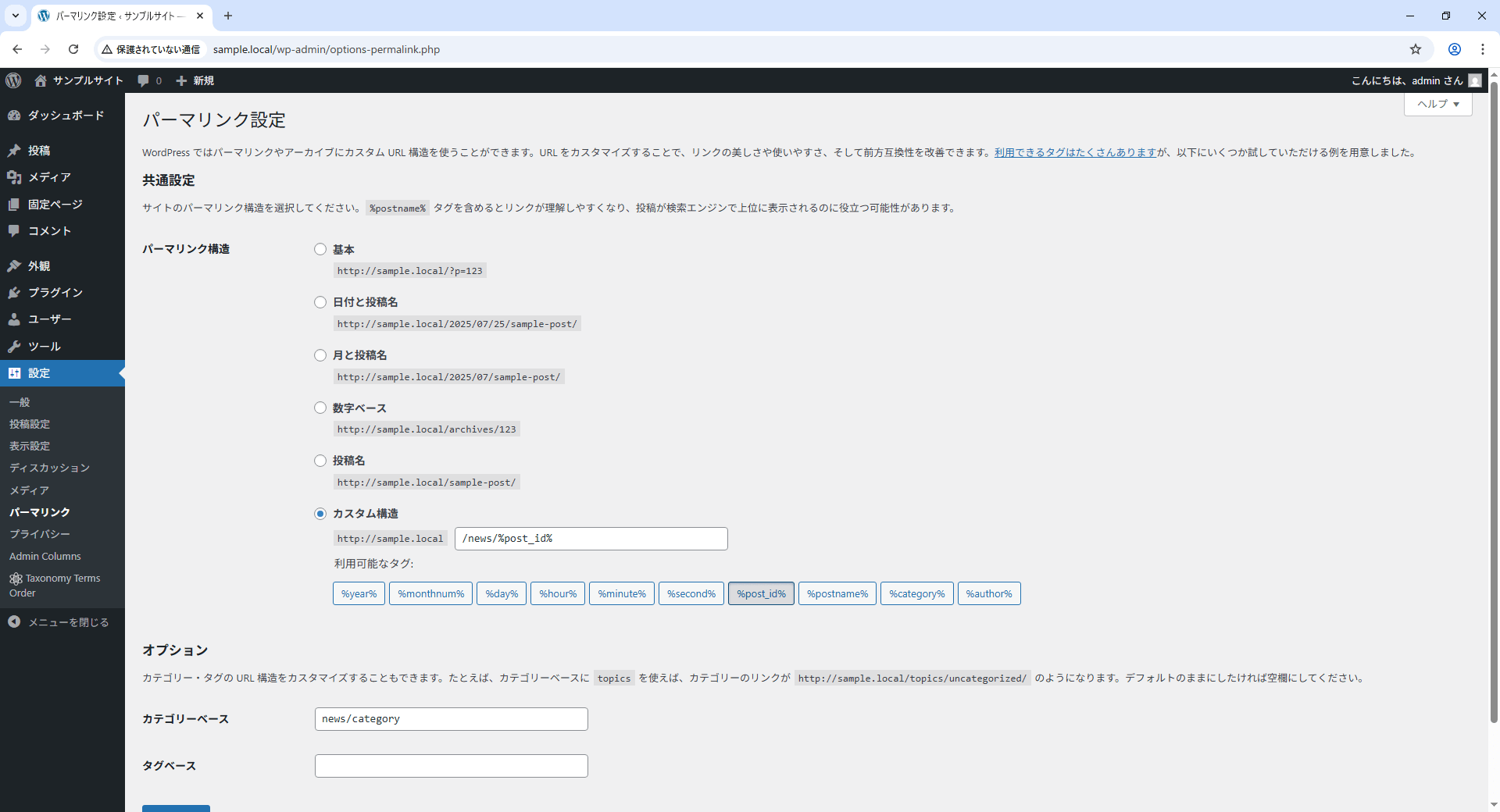Insert %author% tag button

989,593
